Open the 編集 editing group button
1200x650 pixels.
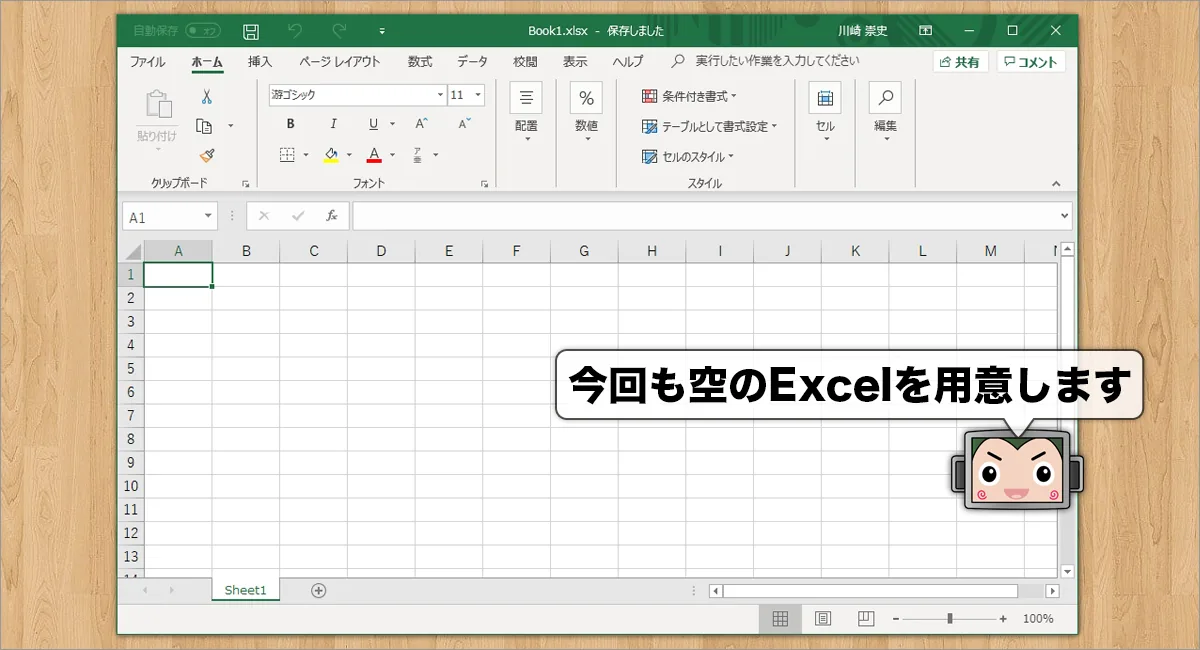click(885, 112)
